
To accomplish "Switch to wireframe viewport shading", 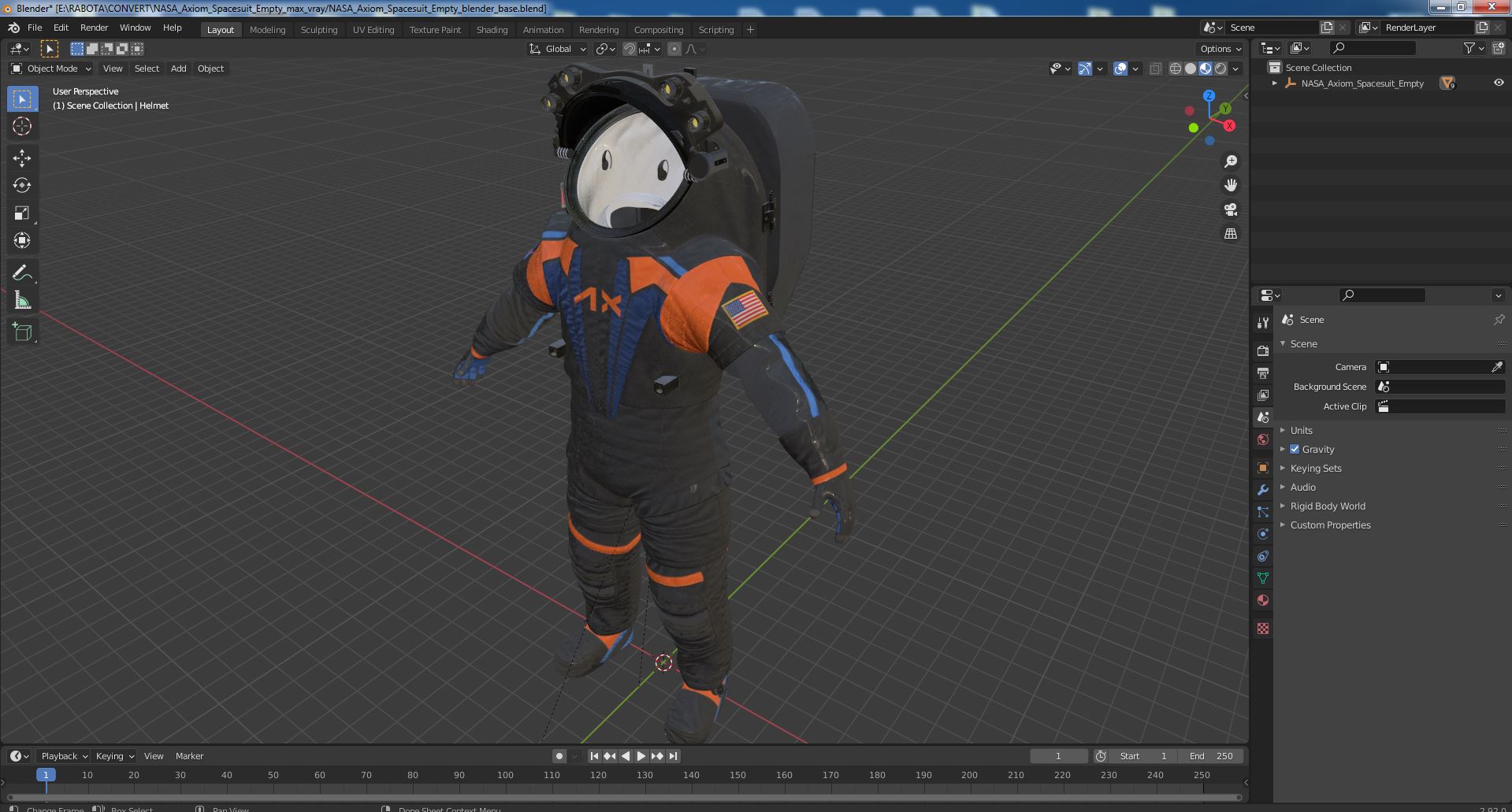I will point(1176,69).
